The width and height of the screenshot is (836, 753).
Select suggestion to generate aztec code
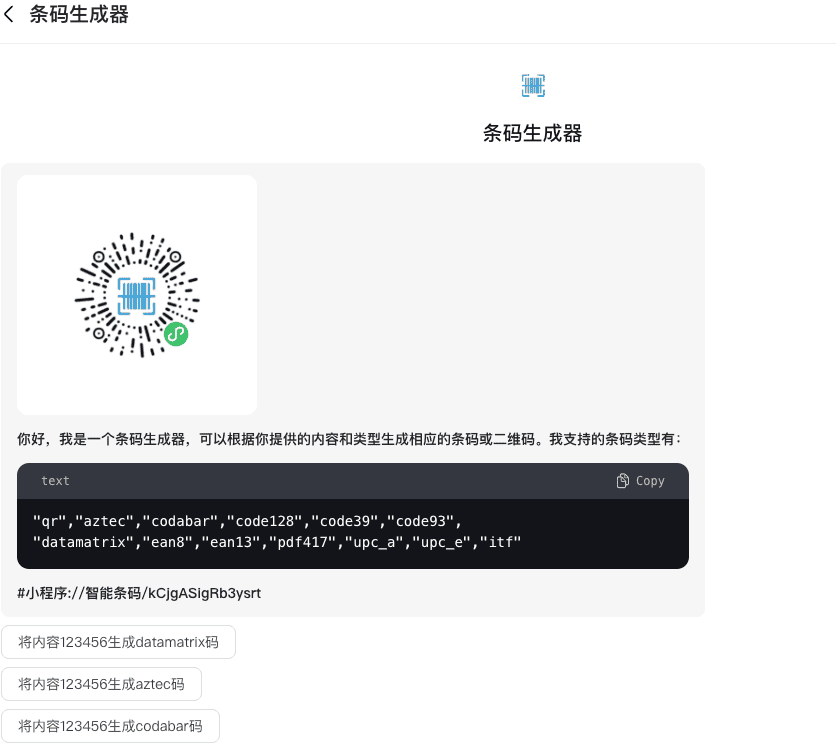pos(101,684)
